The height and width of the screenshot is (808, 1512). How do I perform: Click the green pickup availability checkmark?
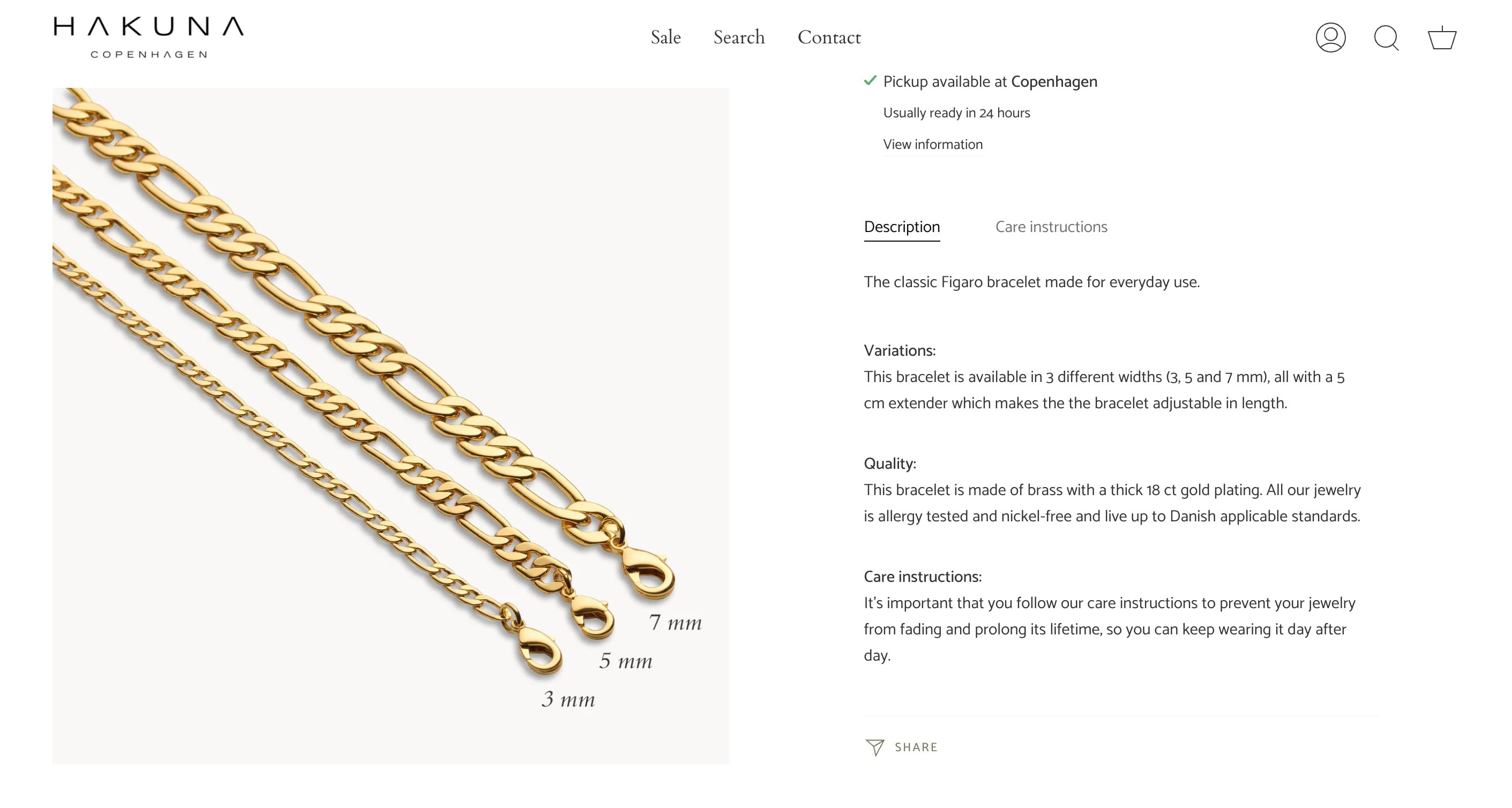coord(870,81)
